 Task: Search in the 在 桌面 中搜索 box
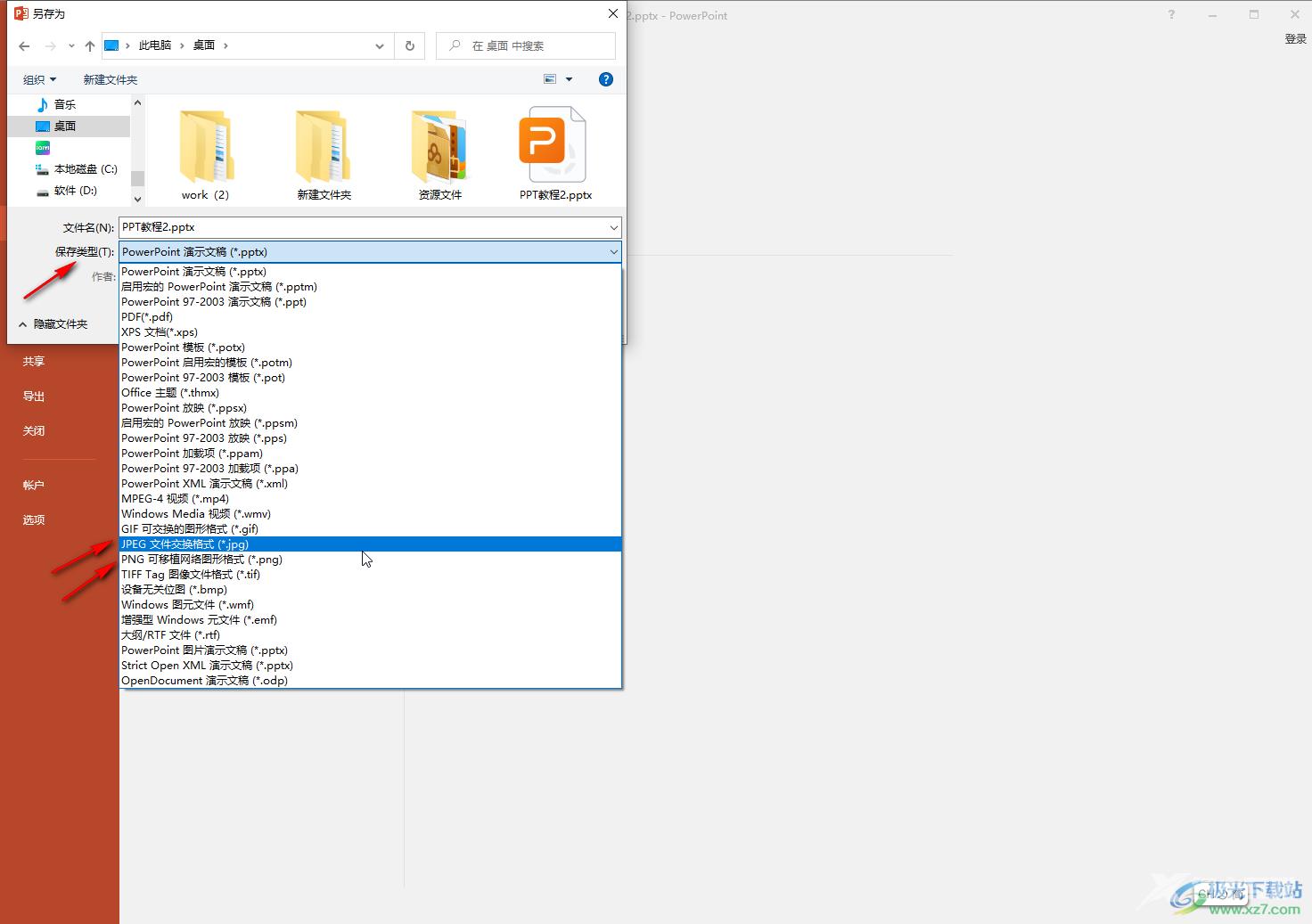coord(526,45)
